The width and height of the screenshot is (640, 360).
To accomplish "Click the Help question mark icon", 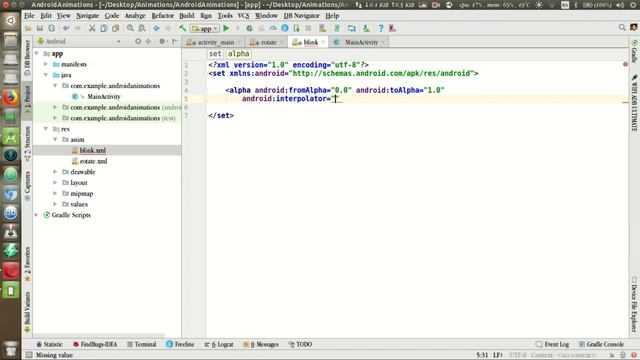I will tap(381, 28).
